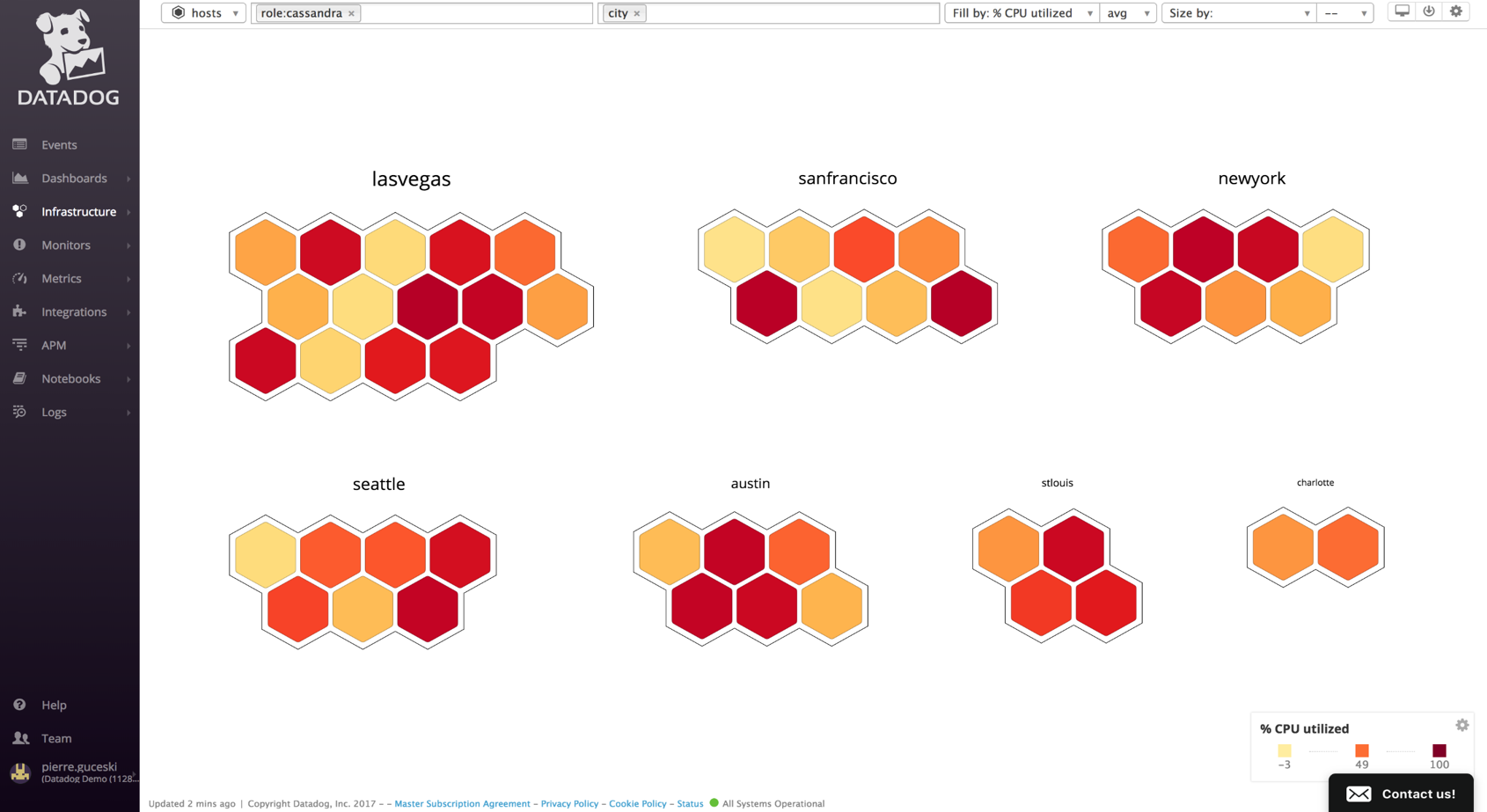Open the Fill by % CPU utilized dropdown
The height and width of the screenshot is (812, 1487).
tap(1021, 13)
